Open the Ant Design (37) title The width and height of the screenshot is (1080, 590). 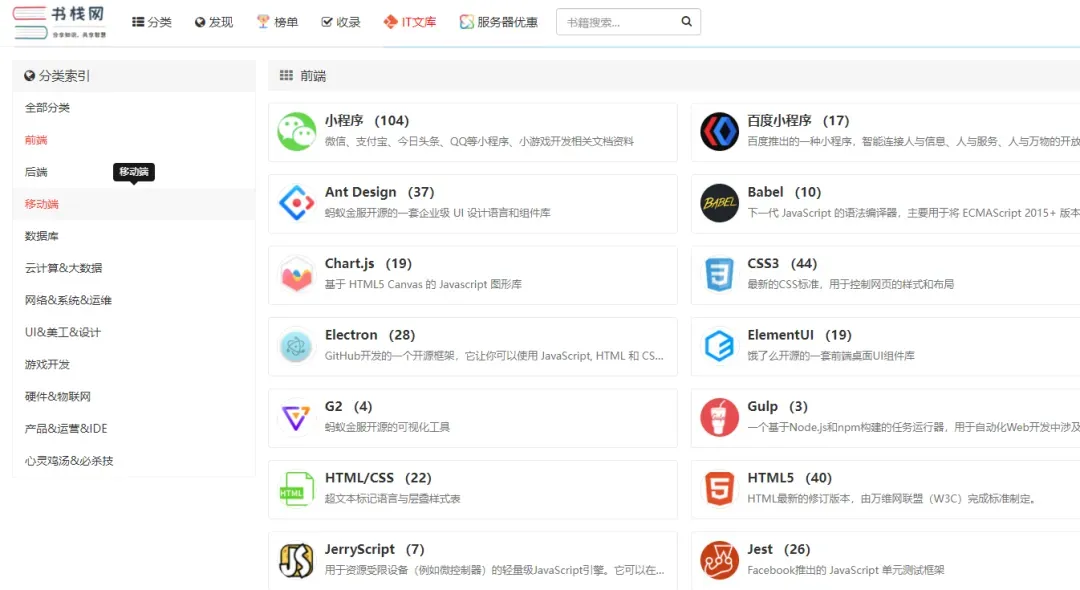coord(380,192)
